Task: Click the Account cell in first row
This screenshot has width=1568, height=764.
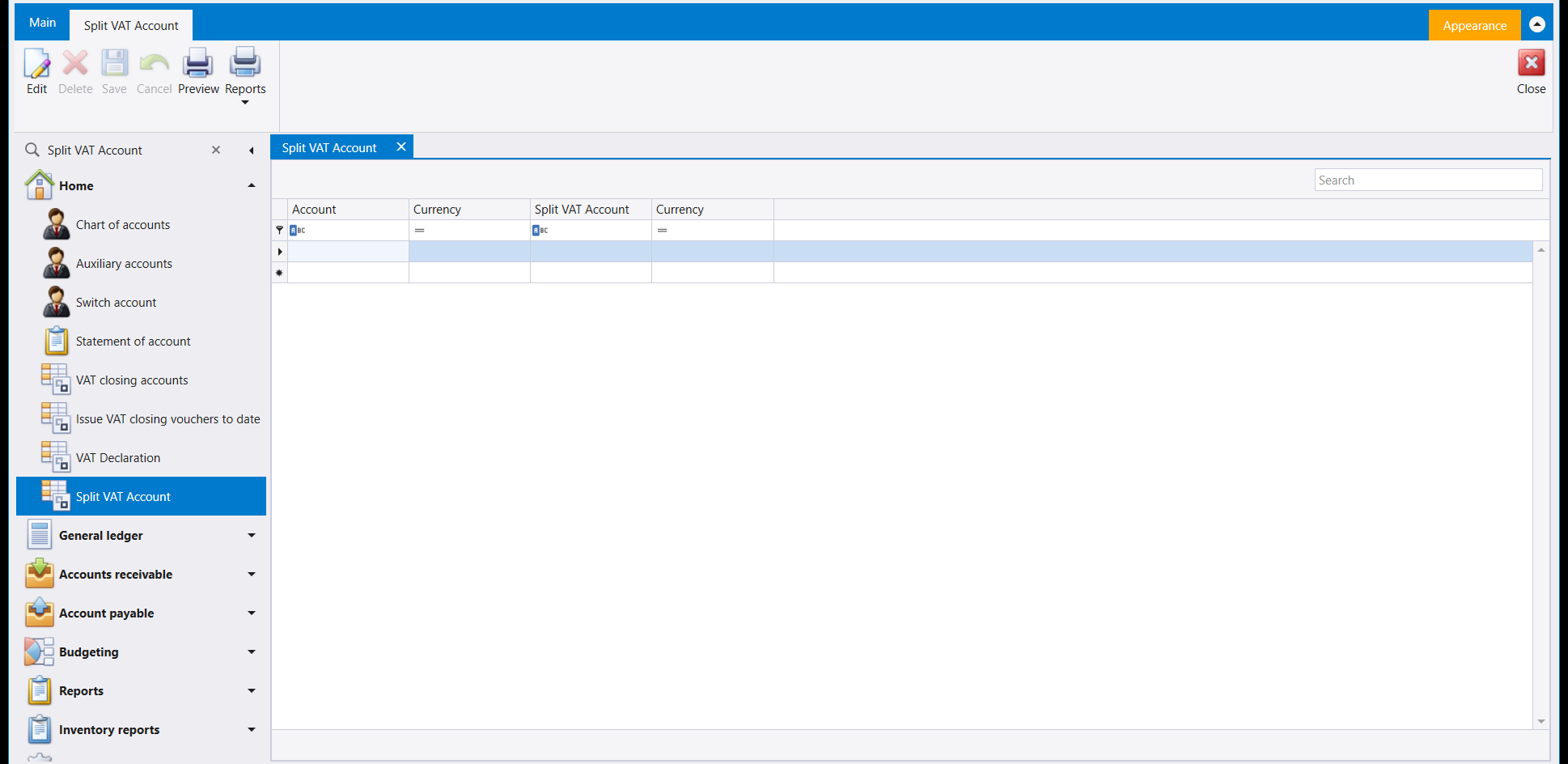Action: tap(348, 252)
